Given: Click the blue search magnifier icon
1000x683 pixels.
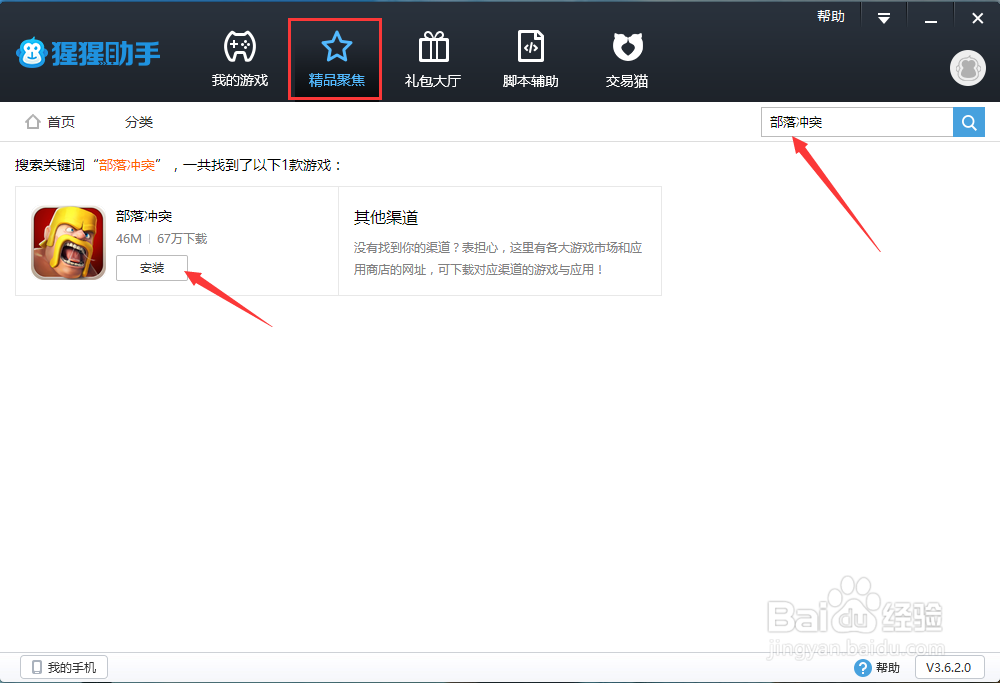Looking at the screenshot, I should (968, 121).
